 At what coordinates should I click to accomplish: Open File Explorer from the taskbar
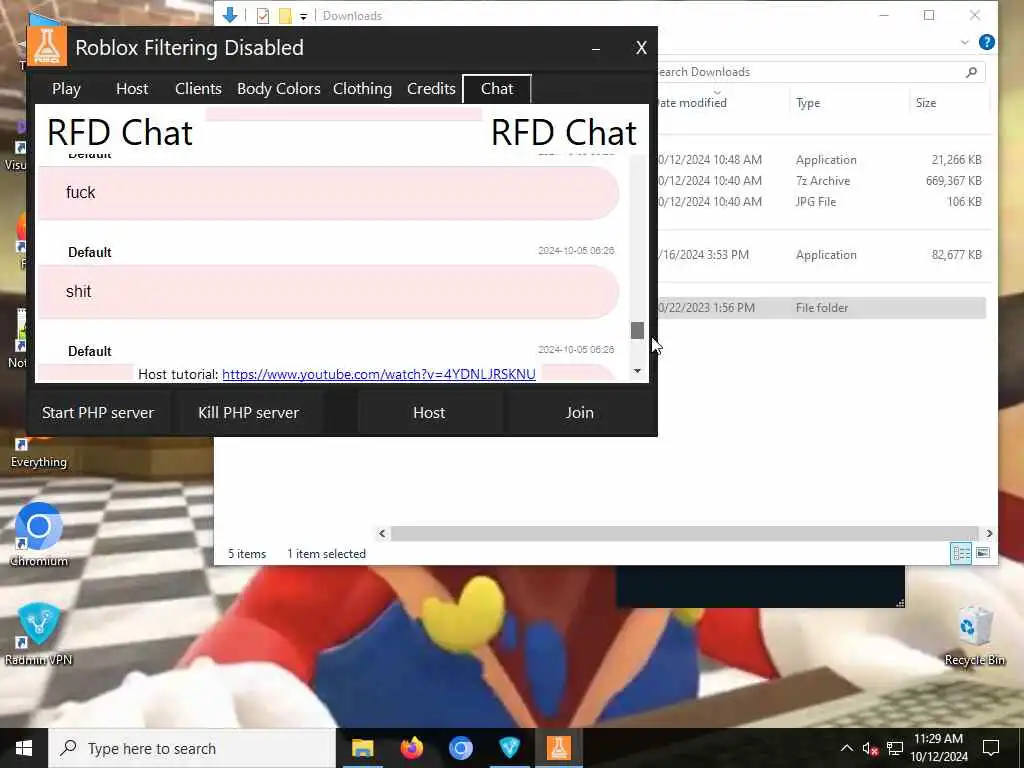(x=362, y=748)
